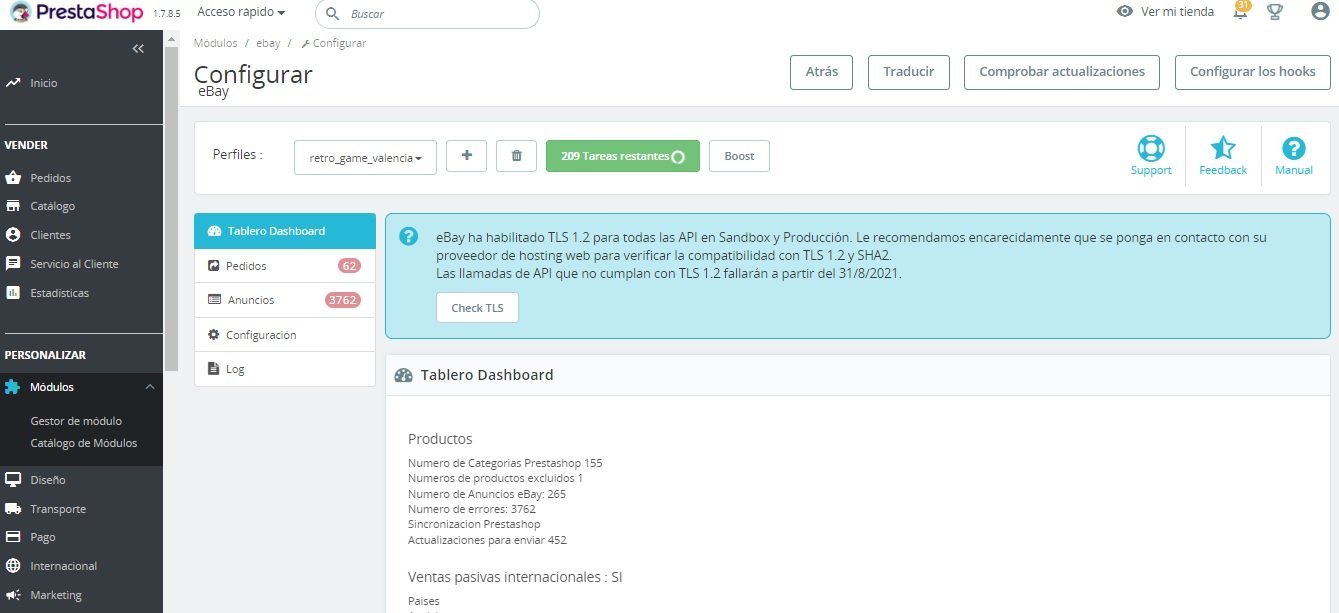Viewport: 1339px width, 613px height.
Task: Click the Internacional globe icon
Action: coord(13,566)
